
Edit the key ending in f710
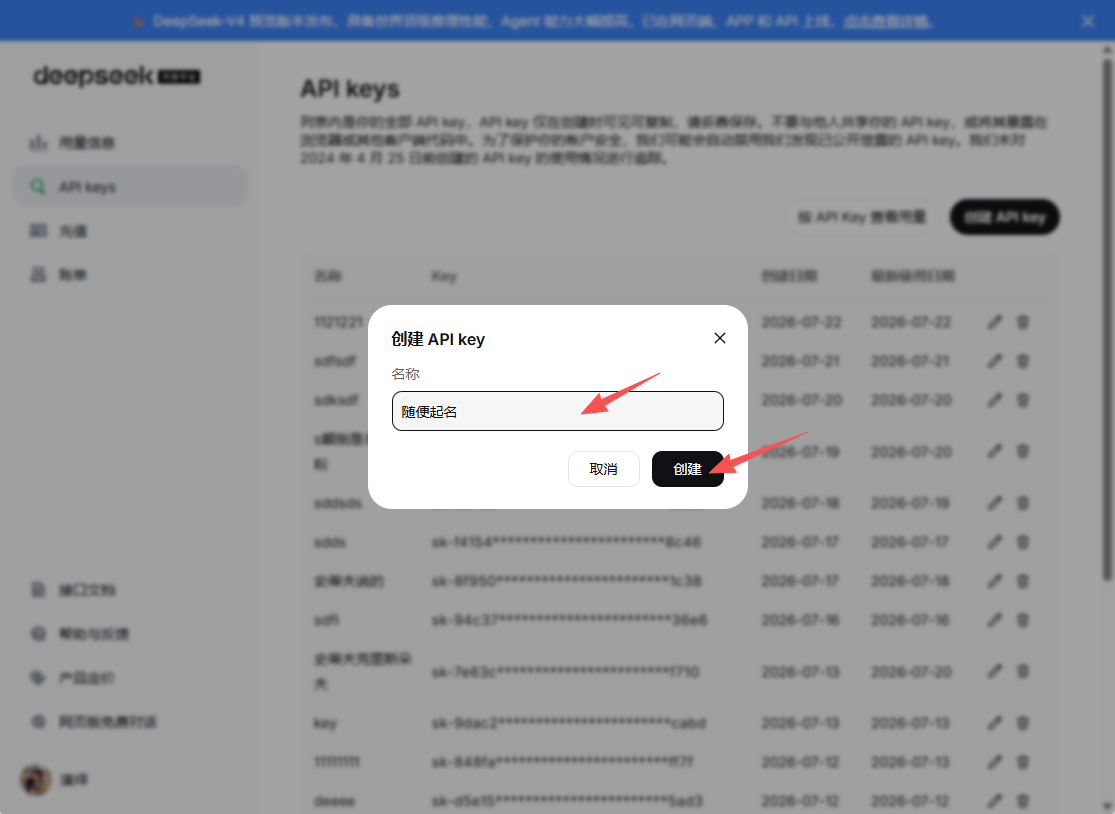pos(994,671)
